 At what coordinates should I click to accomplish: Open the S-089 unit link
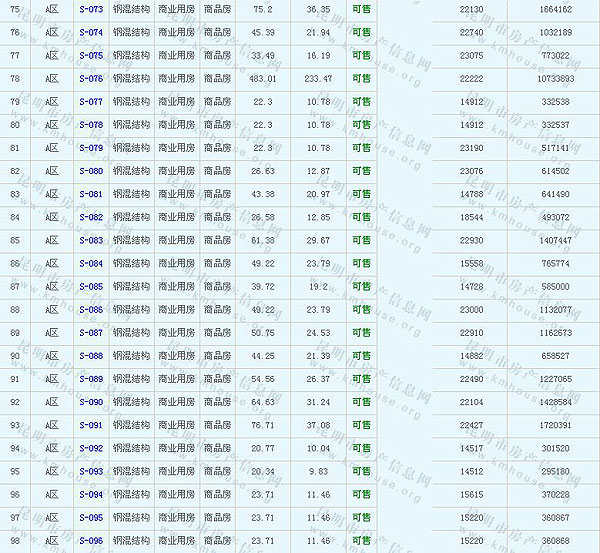[x=90, y=379]
